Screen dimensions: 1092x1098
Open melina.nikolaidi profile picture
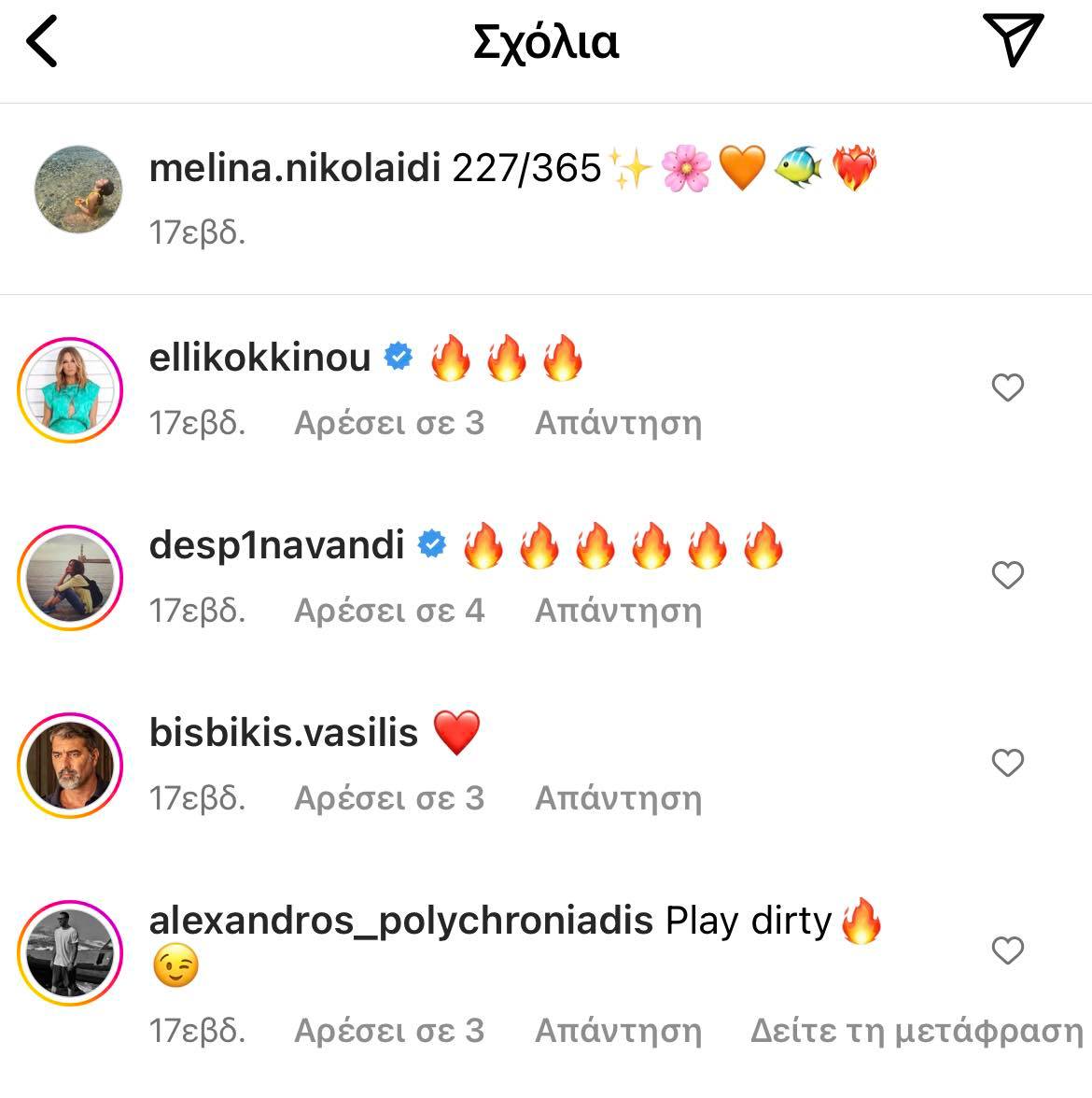click(78, 189)
